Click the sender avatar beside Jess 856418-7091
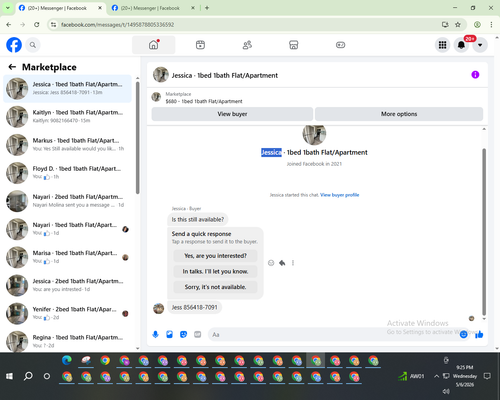Viewport: 500px width, 400px height. tap(158, 308)
